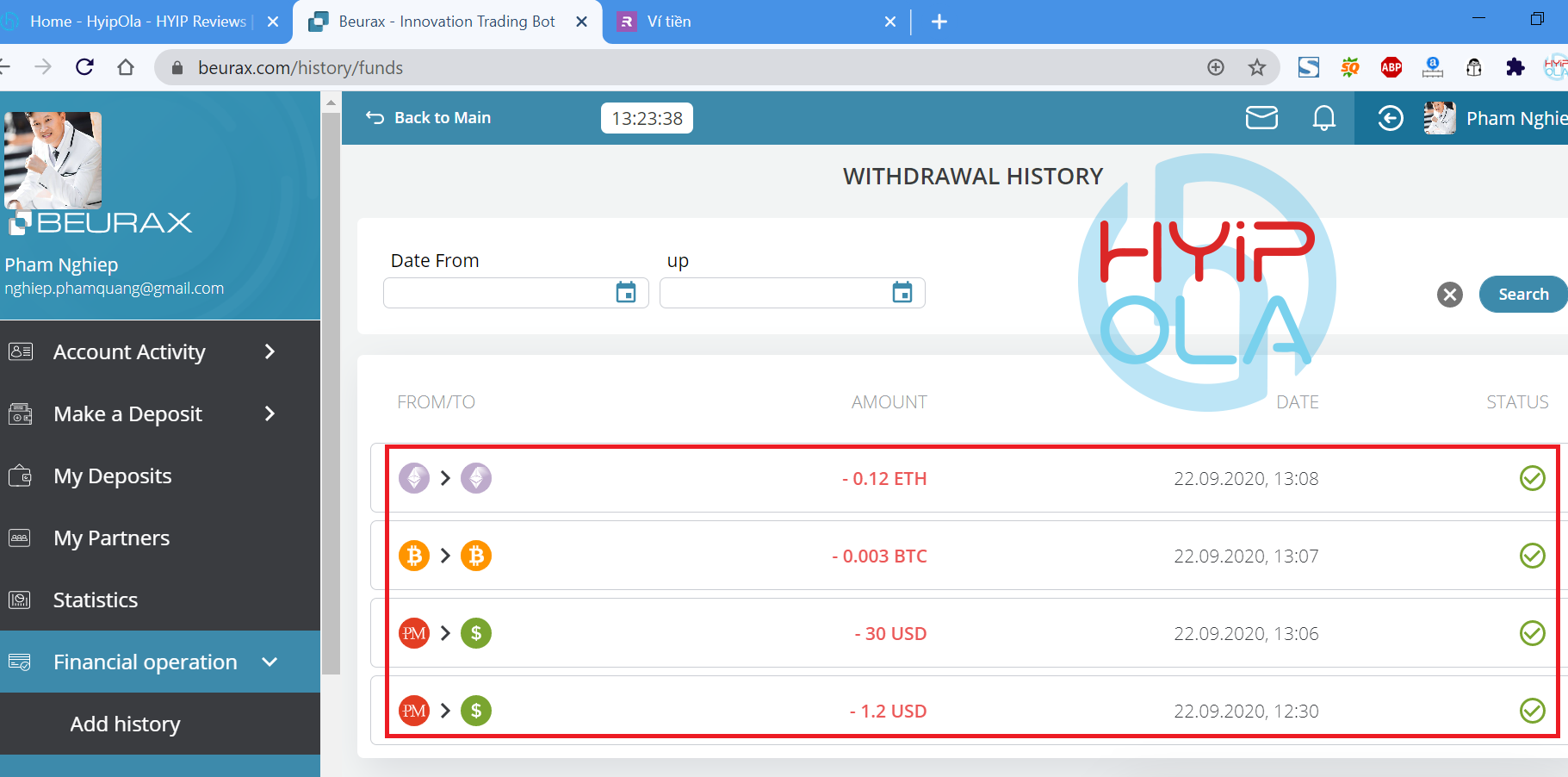Viewport: 1568px width, 777px height.
Task: Click the Make a Deposit sidebar icon
Action: pyautogui.click(x=21, y=413)
